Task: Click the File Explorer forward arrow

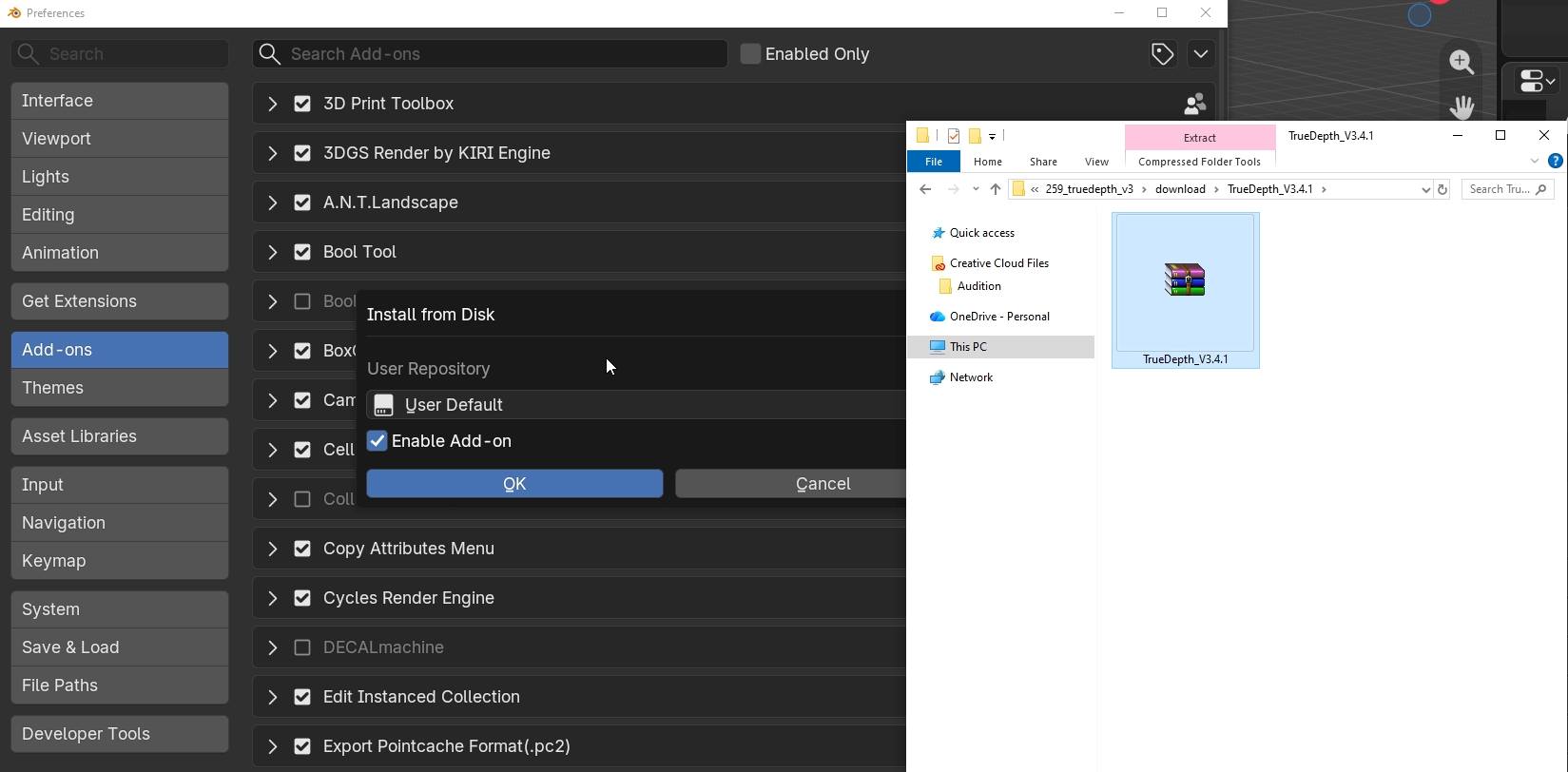Action: pos(953,189)
